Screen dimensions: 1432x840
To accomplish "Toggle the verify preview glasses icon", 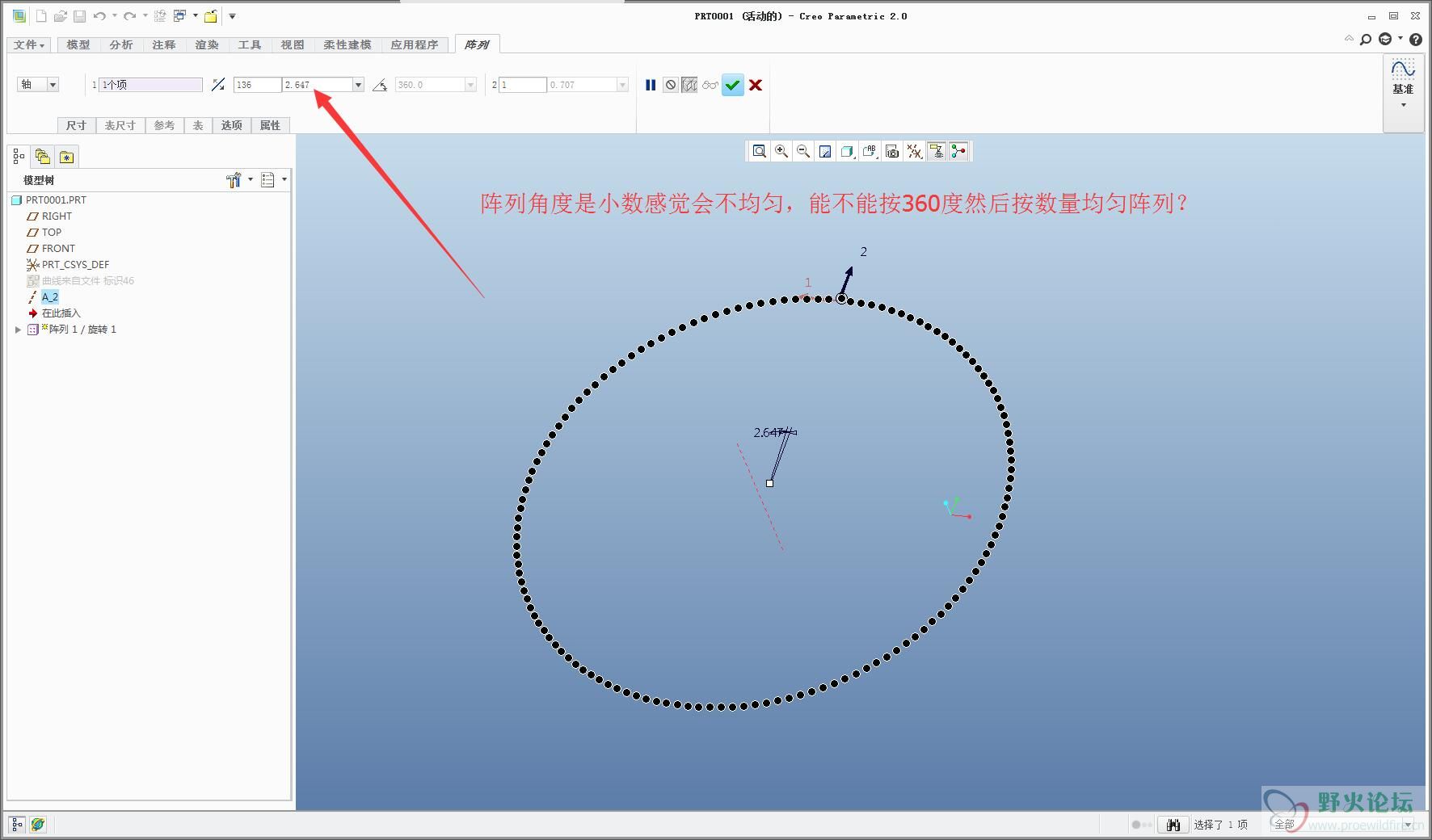I will (x=710, y=85).
